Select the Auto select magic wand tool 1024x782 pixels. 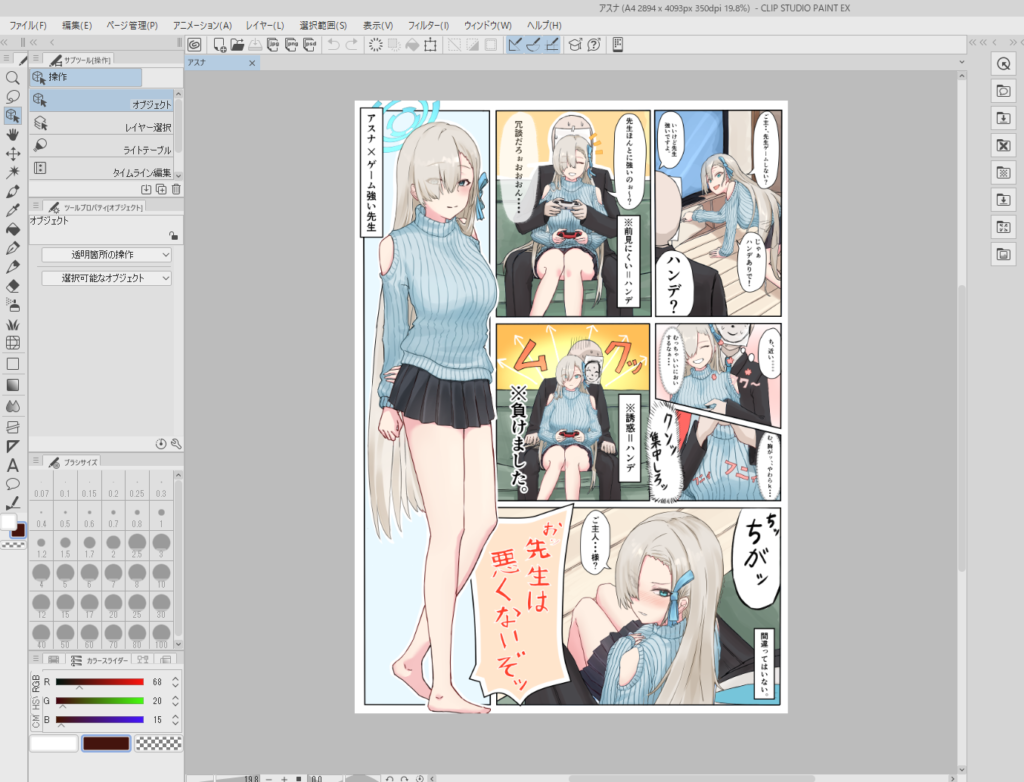coord(12,172)
